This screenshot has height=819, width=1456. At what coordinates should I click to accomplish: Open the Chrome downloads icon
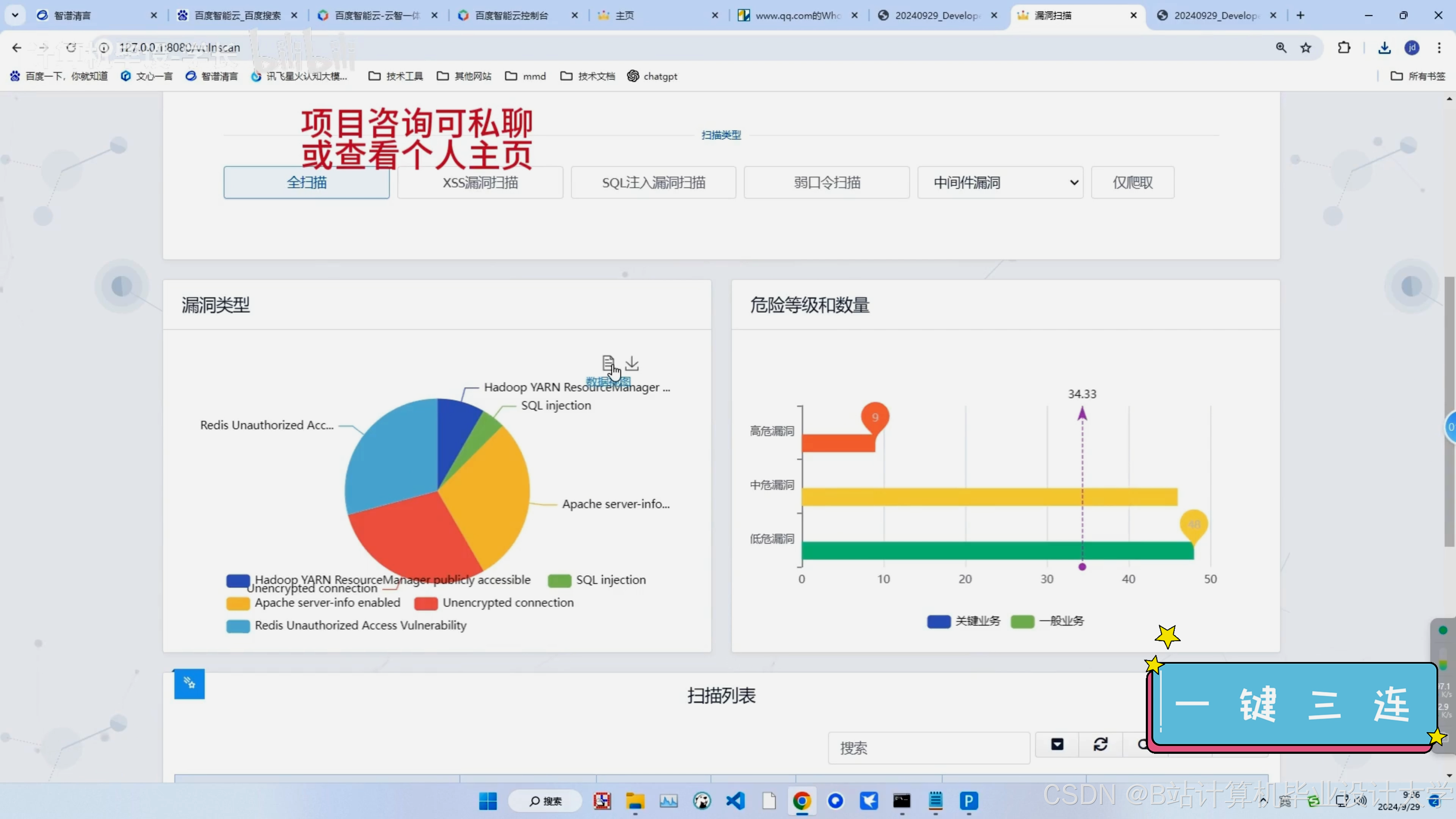pyautogui.click(x=1384, y=48)
